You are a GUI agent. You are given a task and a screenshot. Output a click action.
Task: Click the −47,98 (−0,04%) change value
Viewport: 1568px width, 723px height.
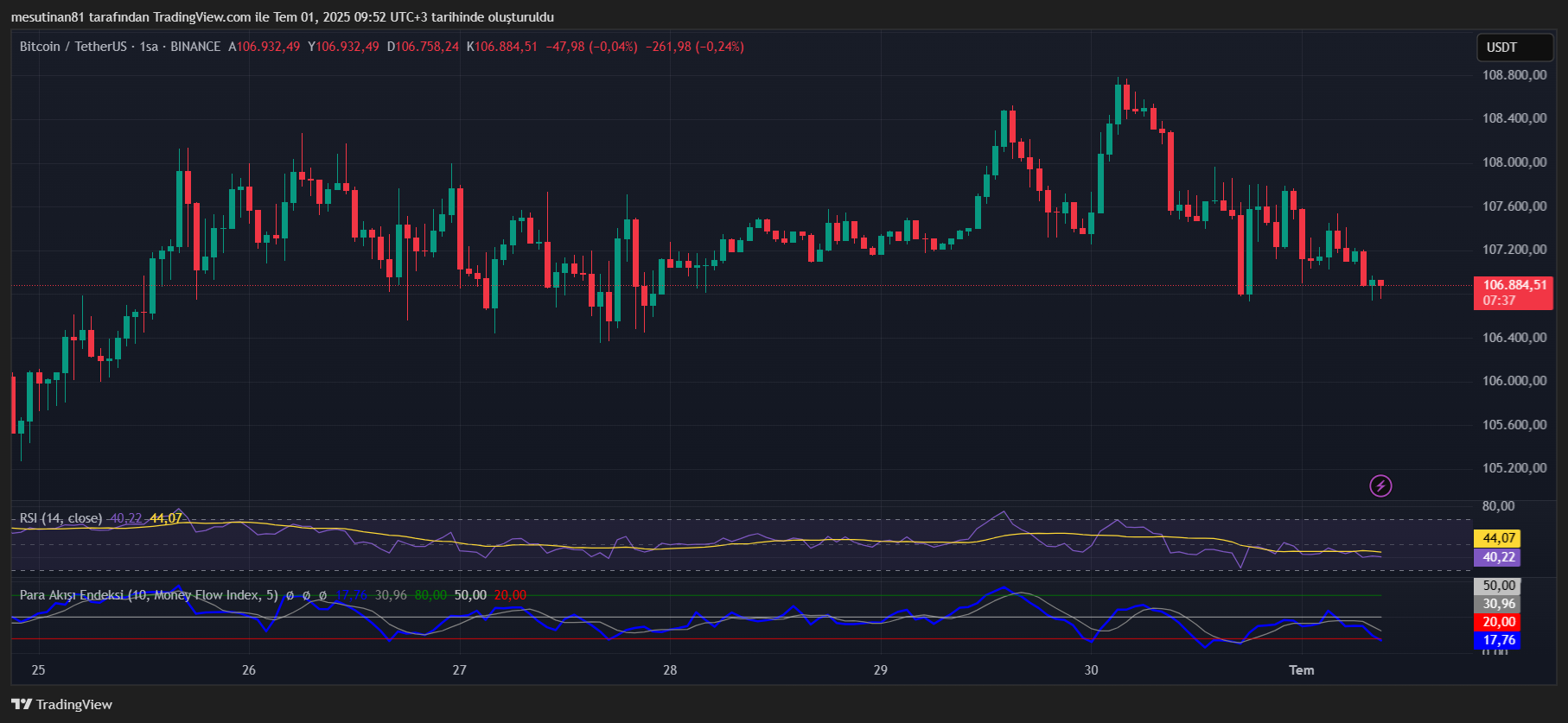591,47
